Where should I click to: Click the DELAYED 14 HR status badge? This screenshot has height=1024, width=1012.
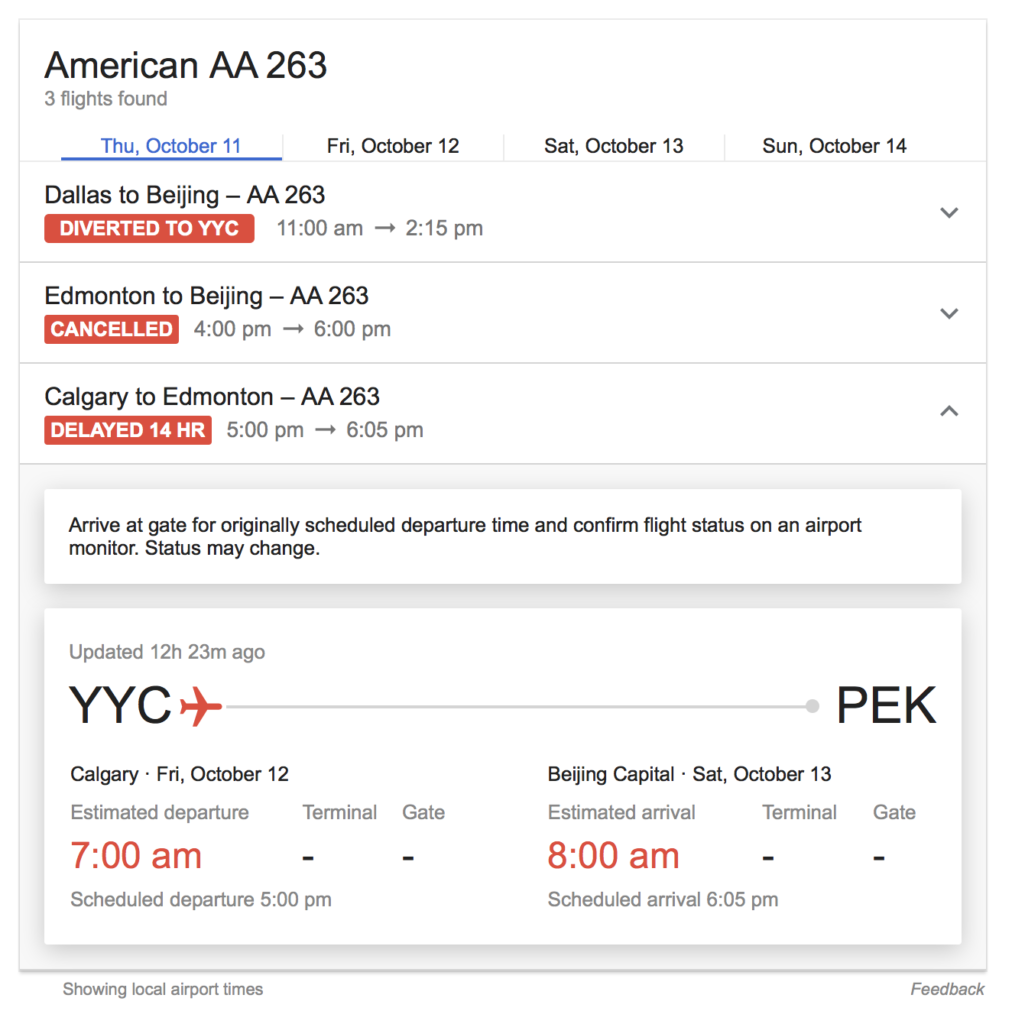tap(128, 430)
